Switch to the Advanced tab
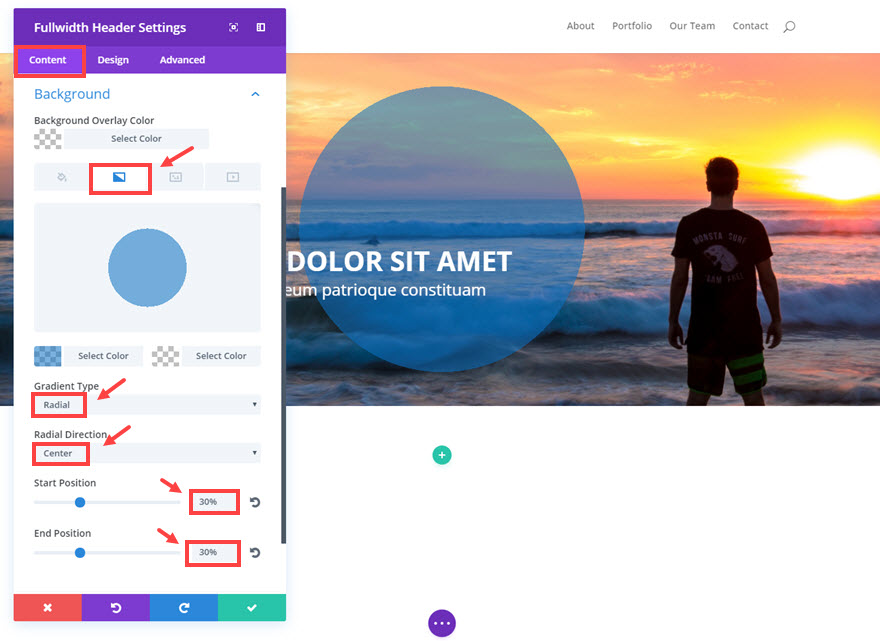This screenshot has height=641, width=880. (182, 60)
